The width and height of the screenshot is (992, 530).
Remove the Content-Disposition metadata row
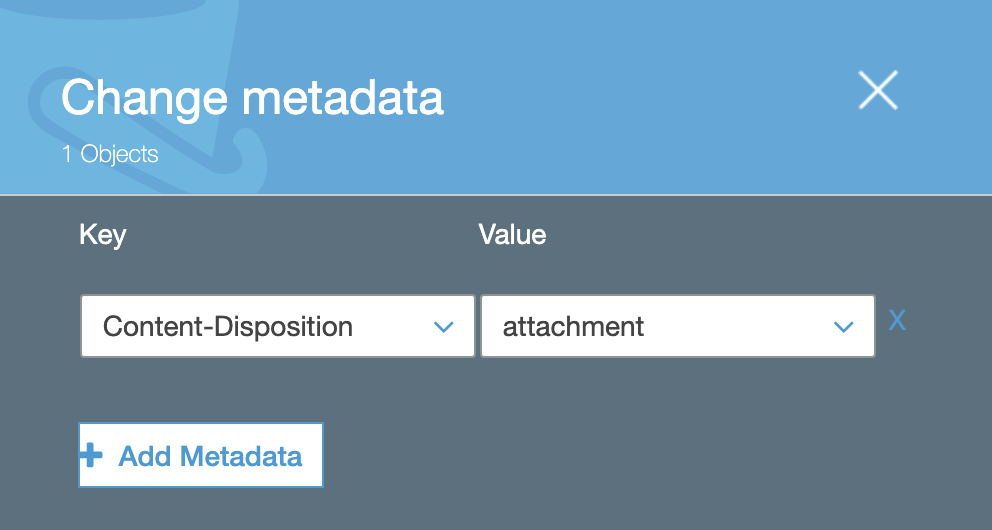pos(897,321)
